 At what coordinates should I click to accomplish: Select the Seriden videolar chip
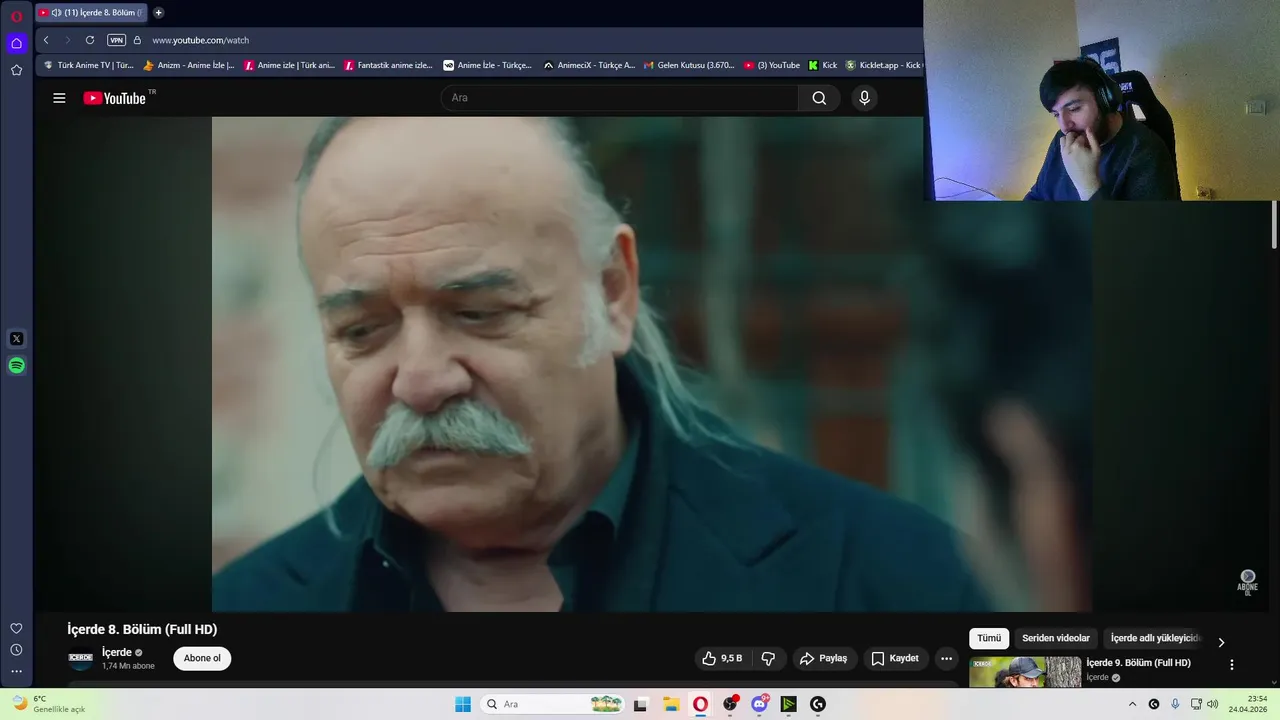pyautogui.click(x=1056, y=638)
